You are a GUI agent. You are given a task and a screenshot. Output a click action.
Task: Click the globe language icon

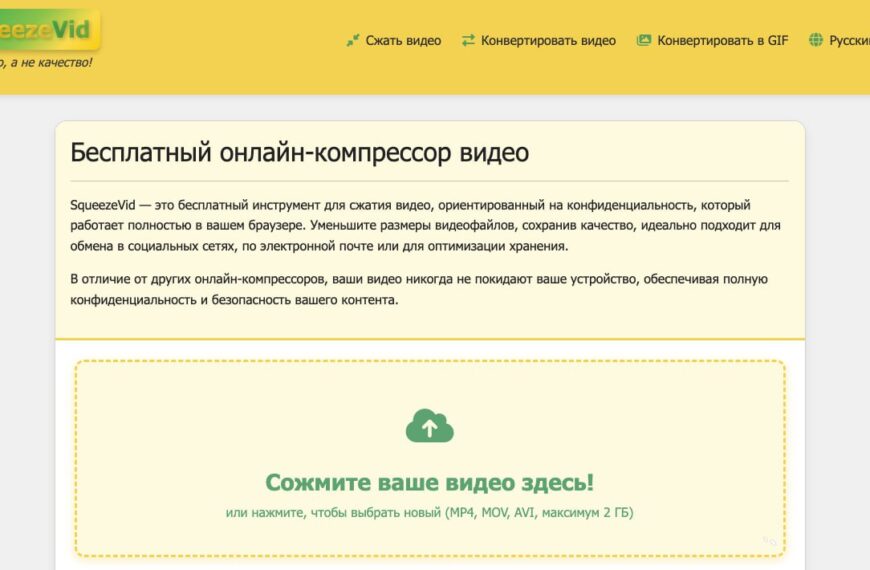pos(816,40)
